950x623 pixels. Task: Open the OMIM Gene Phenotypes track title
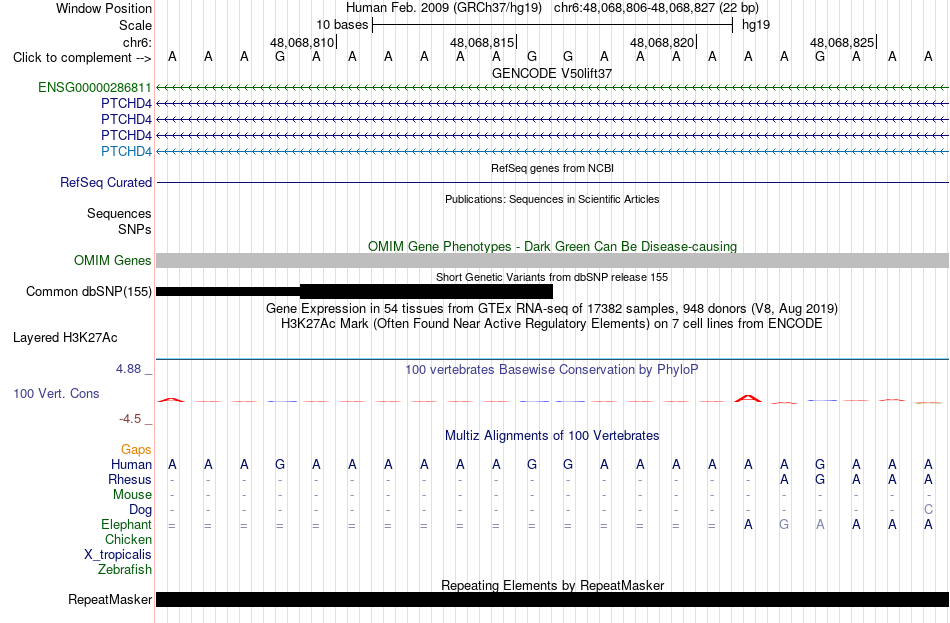pyautogui.click(x=552, y=247)
